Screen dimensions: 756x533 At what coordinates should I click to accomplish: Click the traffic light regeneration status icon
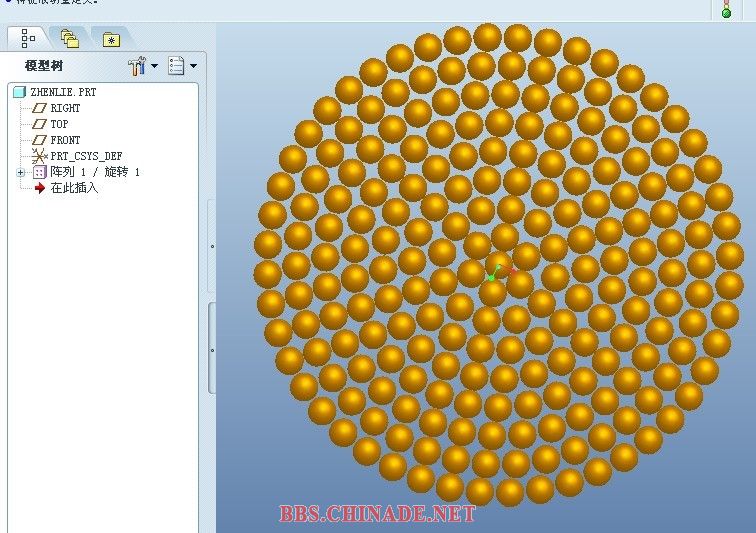[726, 9]
